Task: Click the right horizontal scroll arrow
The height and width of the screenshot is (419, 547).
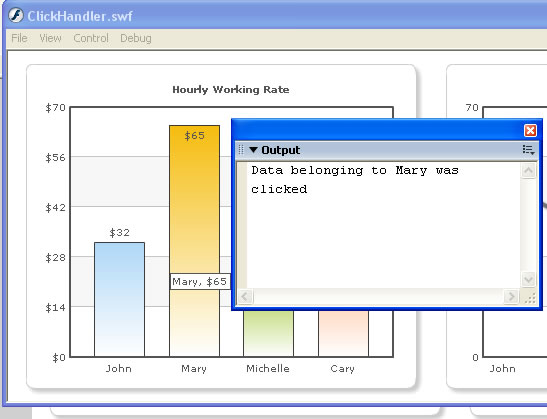Action: pos(511,297)
